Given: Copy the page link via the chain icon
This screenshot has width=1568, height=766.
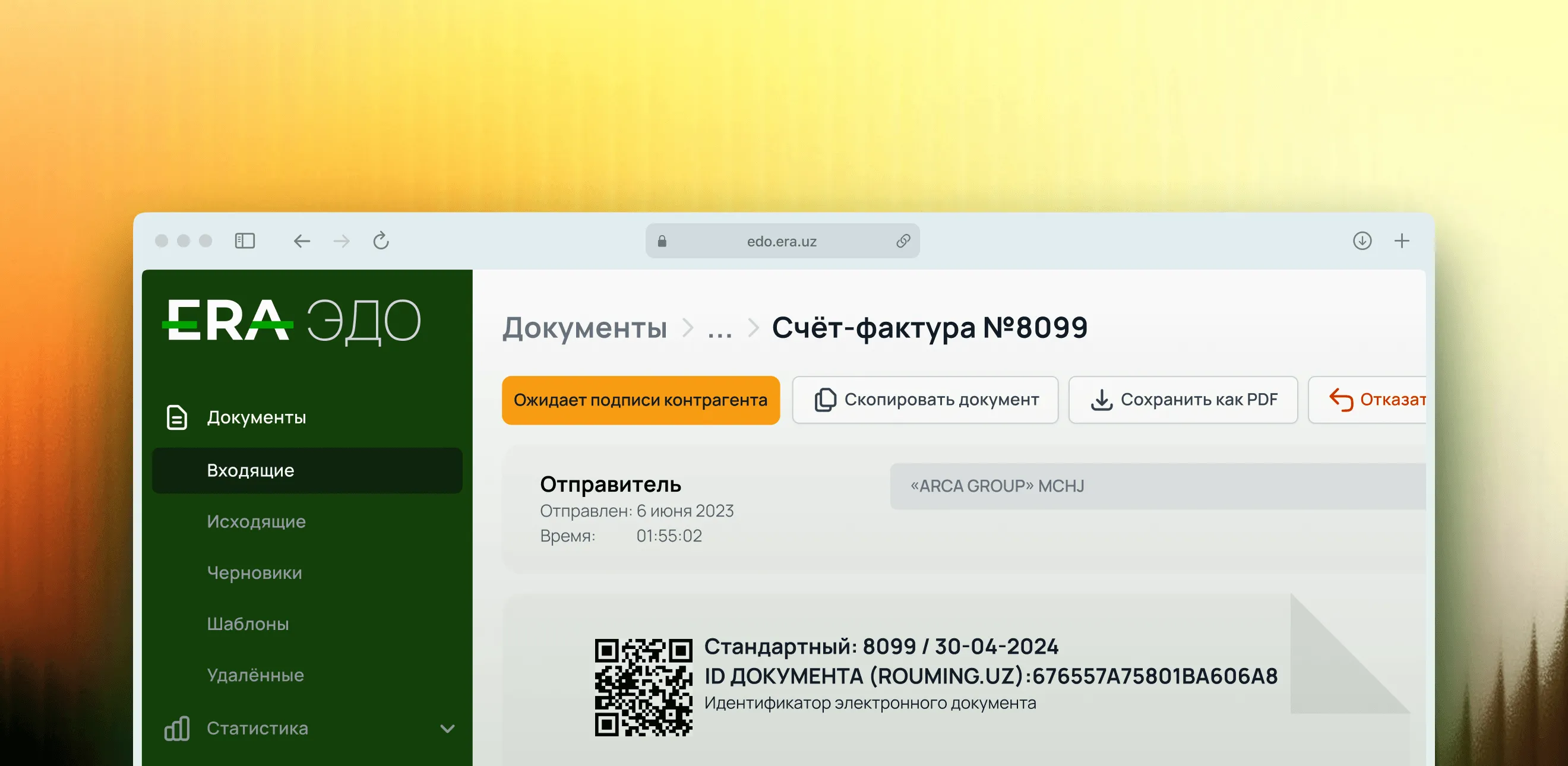Looking at the screenshot, I should tap(903, 241).
